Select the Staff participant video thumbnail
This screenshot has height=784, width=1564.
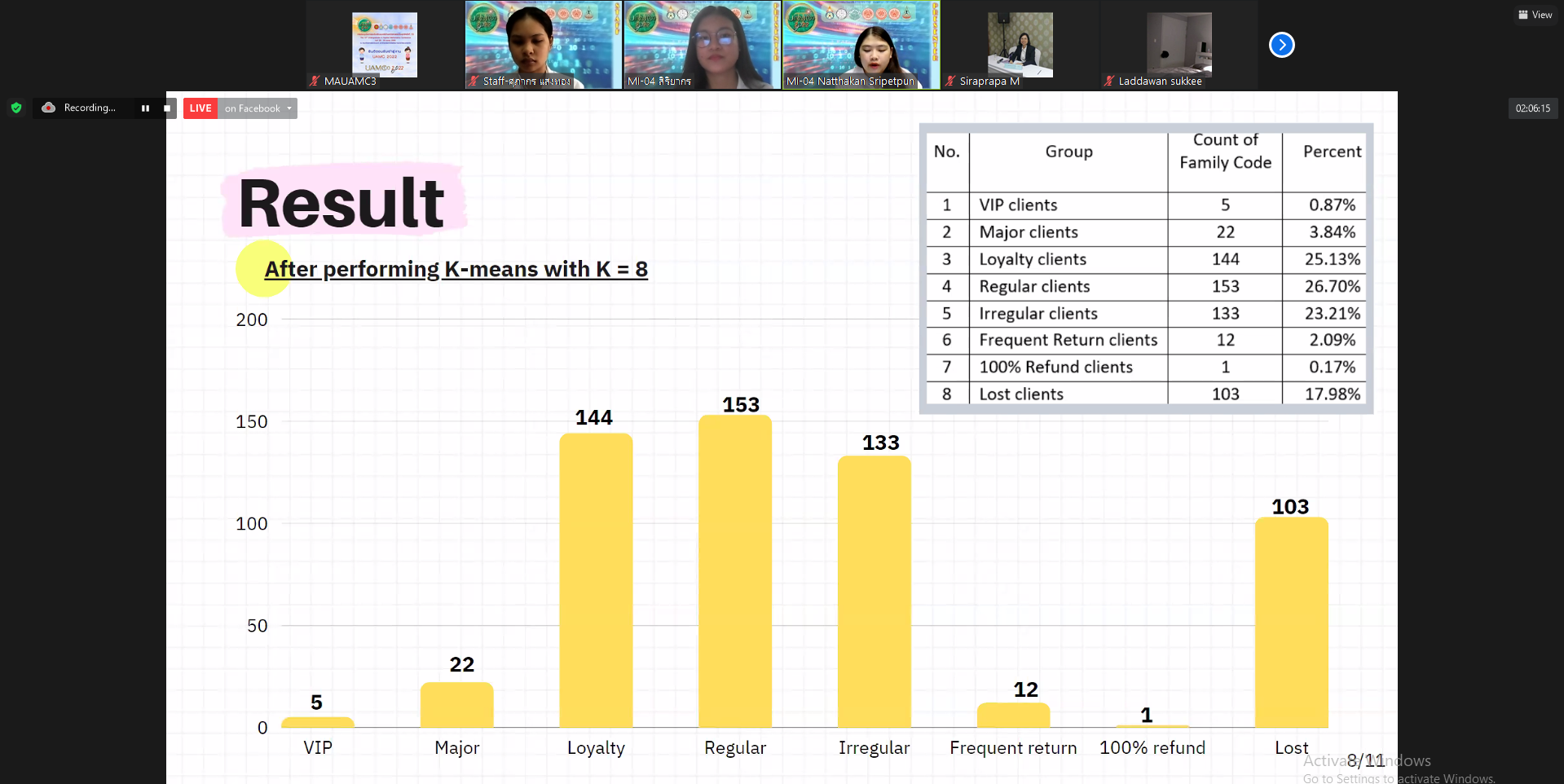pyautogui.click(x=544, y=45)
